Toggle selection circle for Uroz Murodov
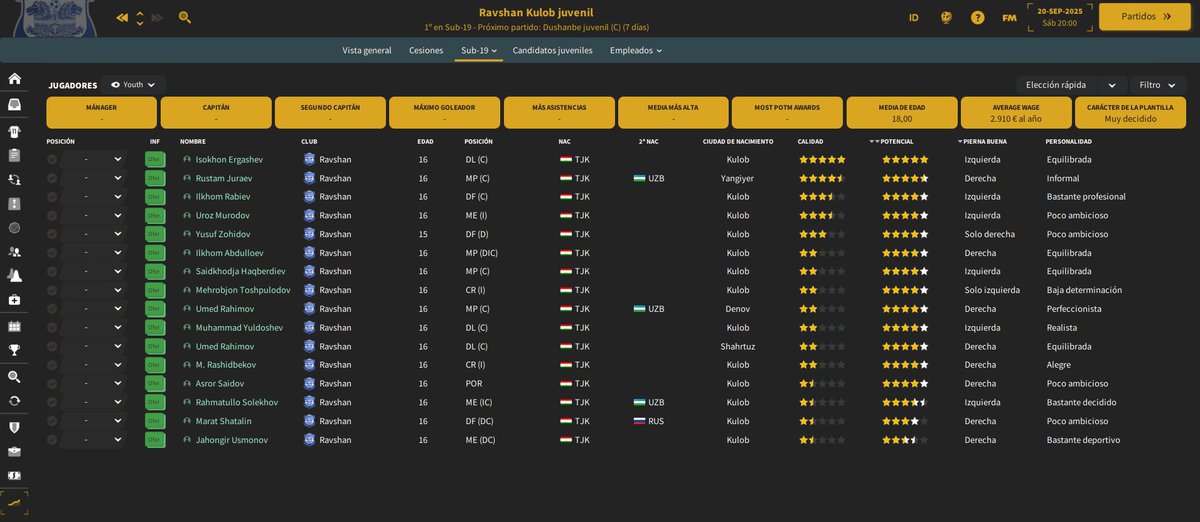1200x522 pixels. coord(52,215)
